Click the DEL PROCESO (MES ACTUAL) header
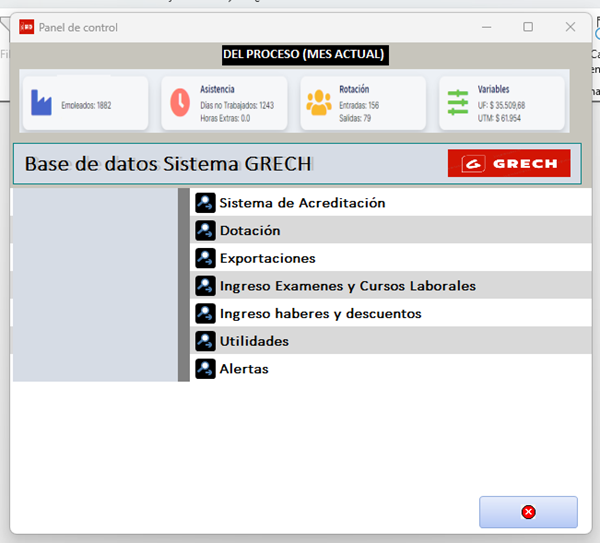This screenshot has width=600, height=543. (x=305, y=55)
